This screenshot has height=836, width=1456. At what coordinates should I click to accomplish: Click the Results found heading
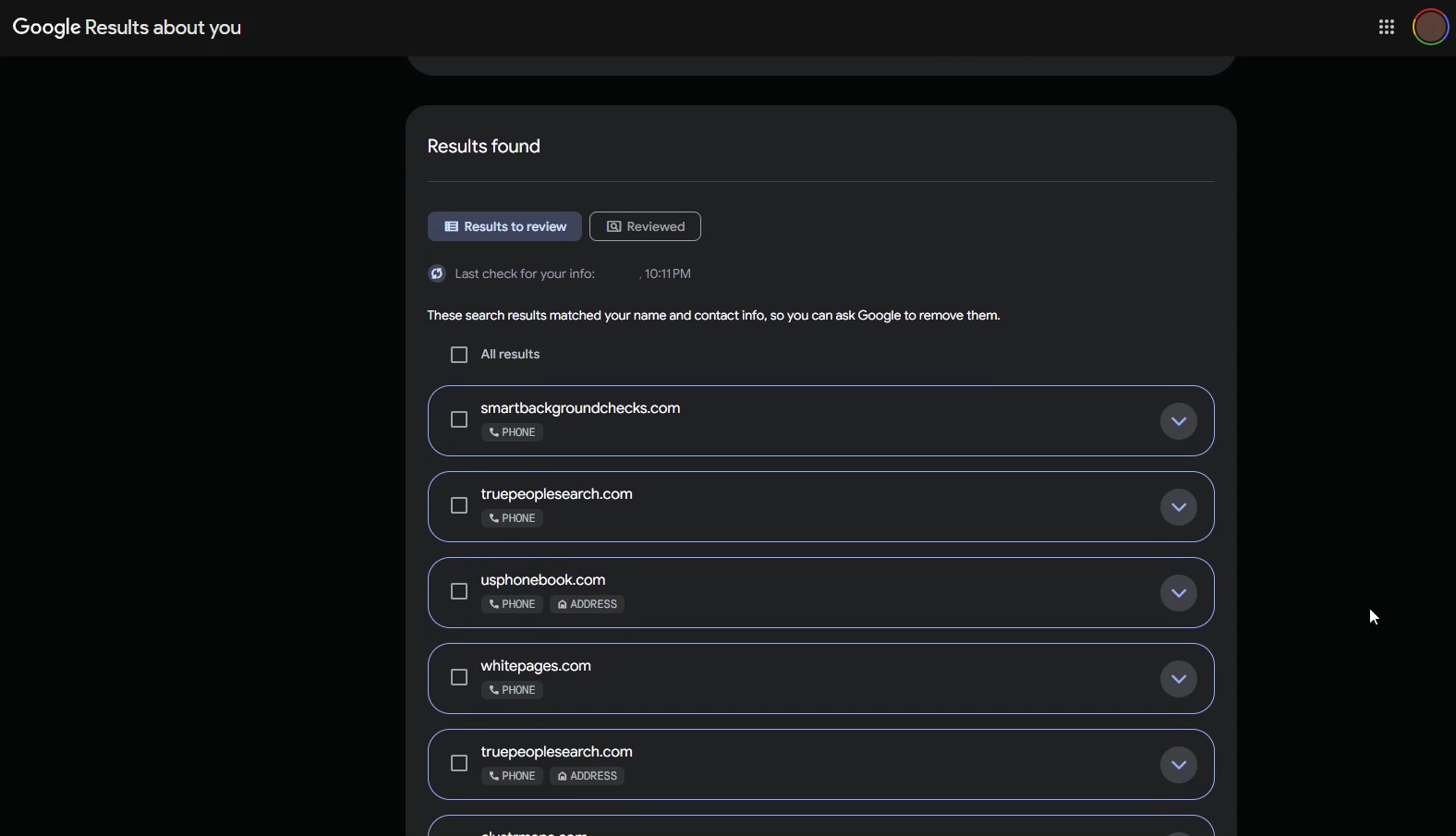coord(483,146)
